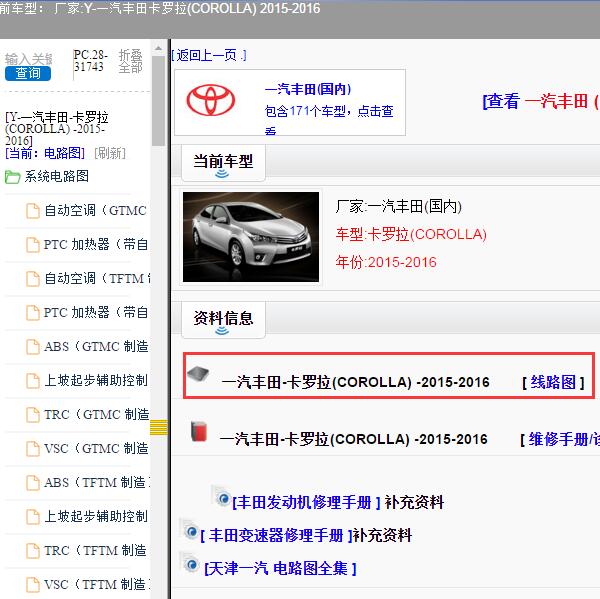The width and height of the screenshot is (600, 599).
Task: Click document icon beside 自动空调（TFTM
Action: [x=33, y=279]
